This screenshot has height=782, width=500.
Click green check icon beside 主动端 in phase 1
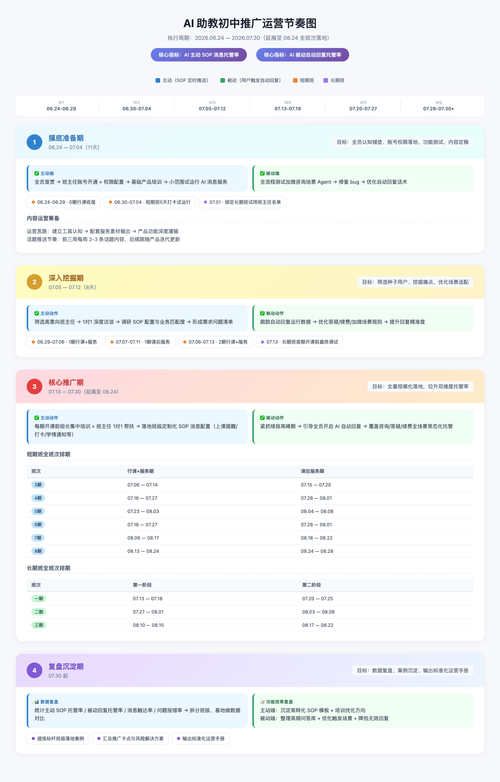(36, 173)
